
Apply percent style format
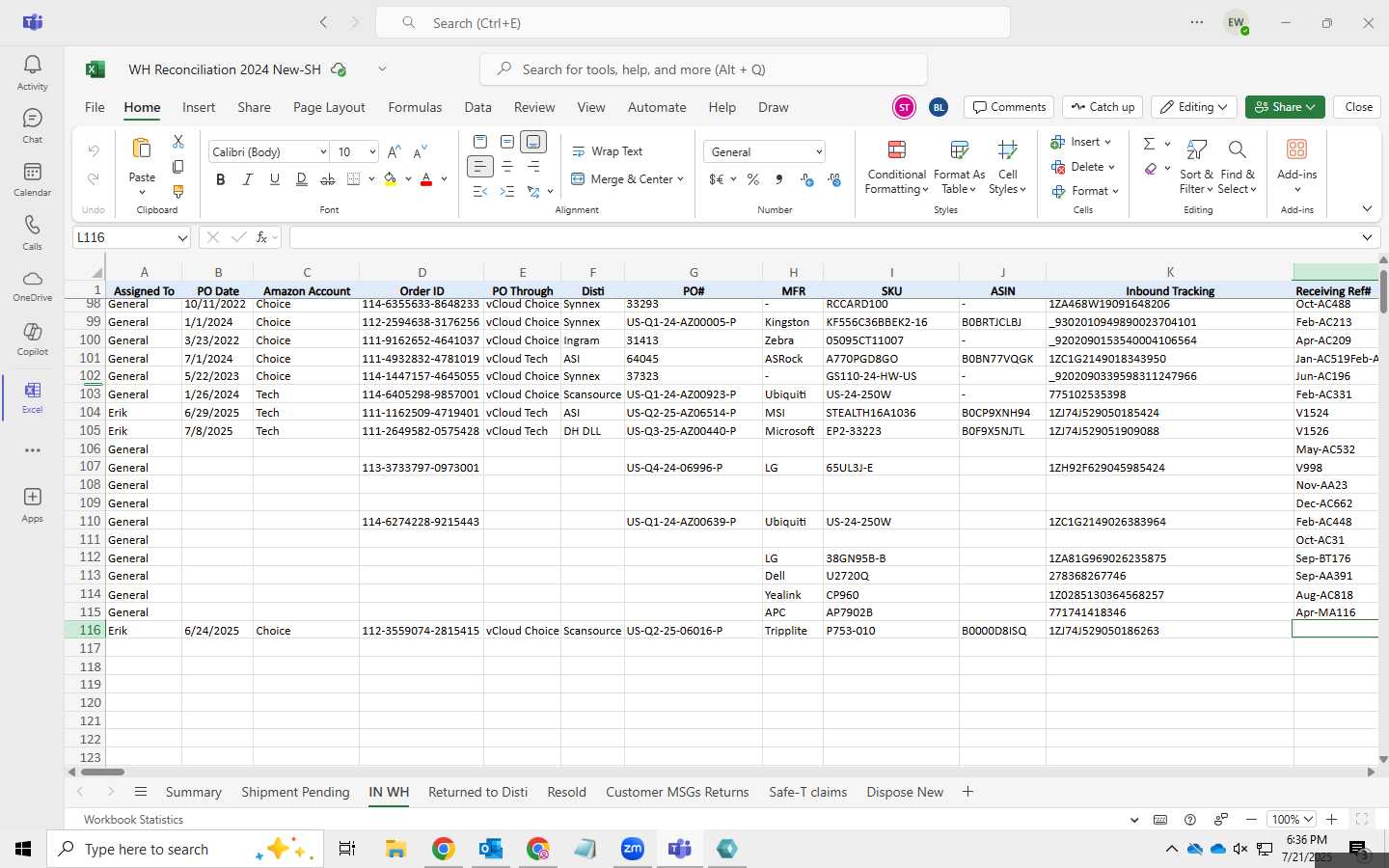pos(752,179)
